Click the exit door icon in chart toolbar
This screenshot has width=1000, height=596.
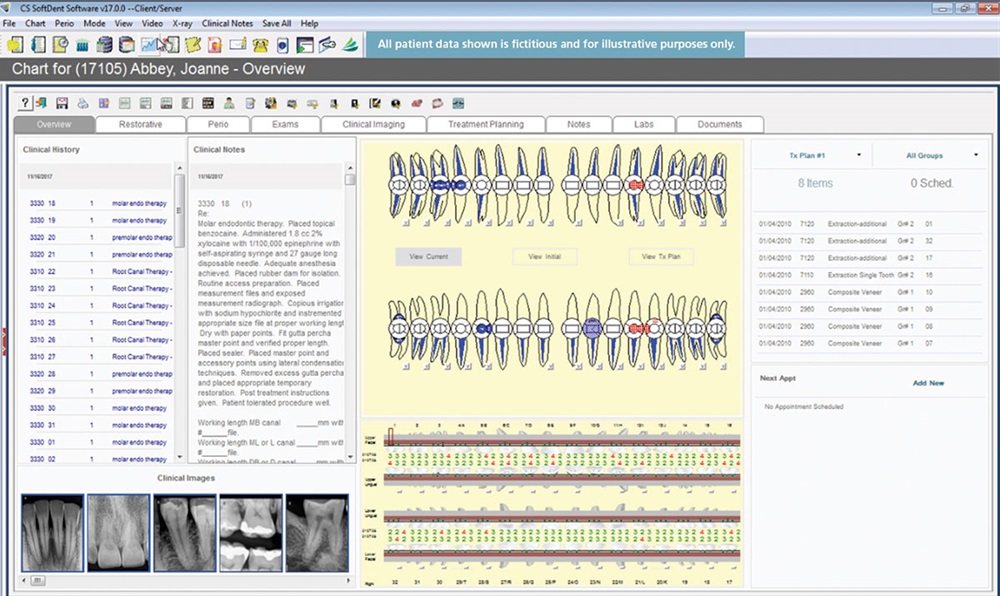pyautogui.click(x=41, y=103)
